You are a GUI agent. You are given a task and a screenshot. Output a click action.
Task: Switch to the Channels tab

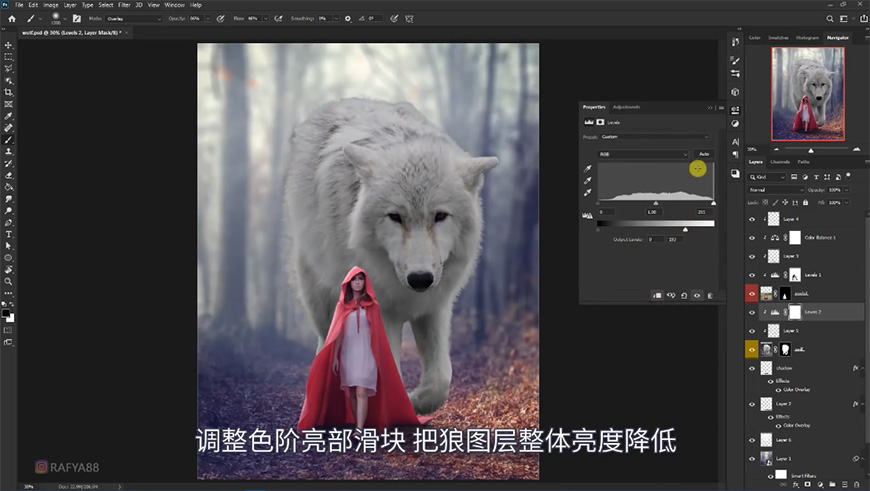tap(780, 161)
